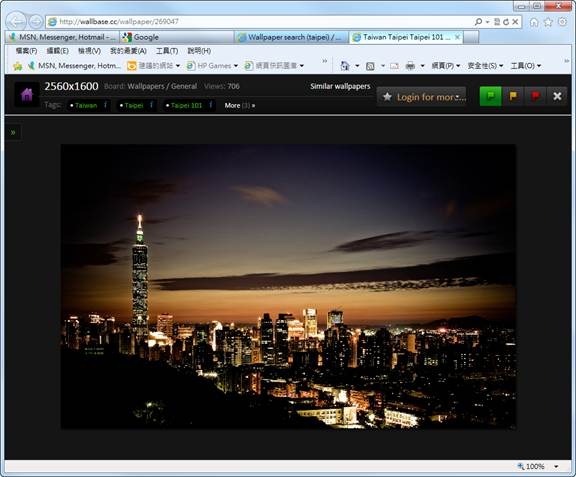576x477 pixels.
Task: Switch to the Wallpaper search (taipei) tab
Action: (291, 37)
